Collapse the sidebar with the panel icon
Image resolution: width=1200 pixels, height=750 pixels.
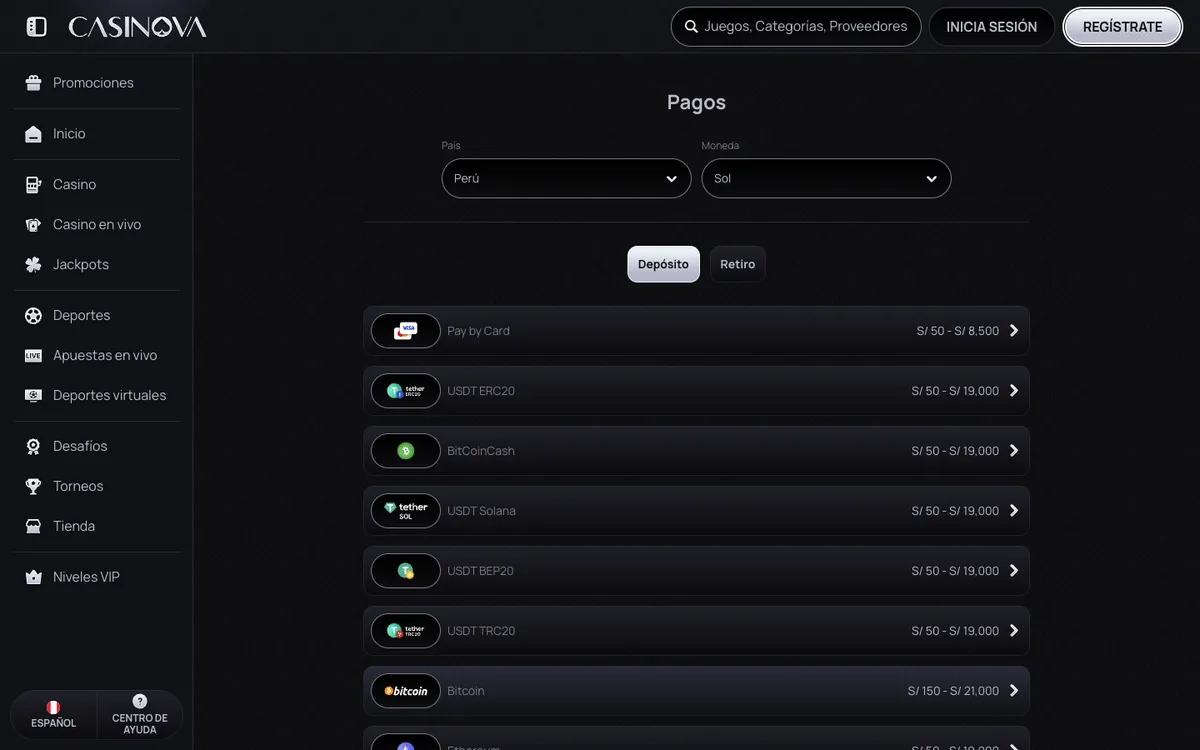click(36, 27)
